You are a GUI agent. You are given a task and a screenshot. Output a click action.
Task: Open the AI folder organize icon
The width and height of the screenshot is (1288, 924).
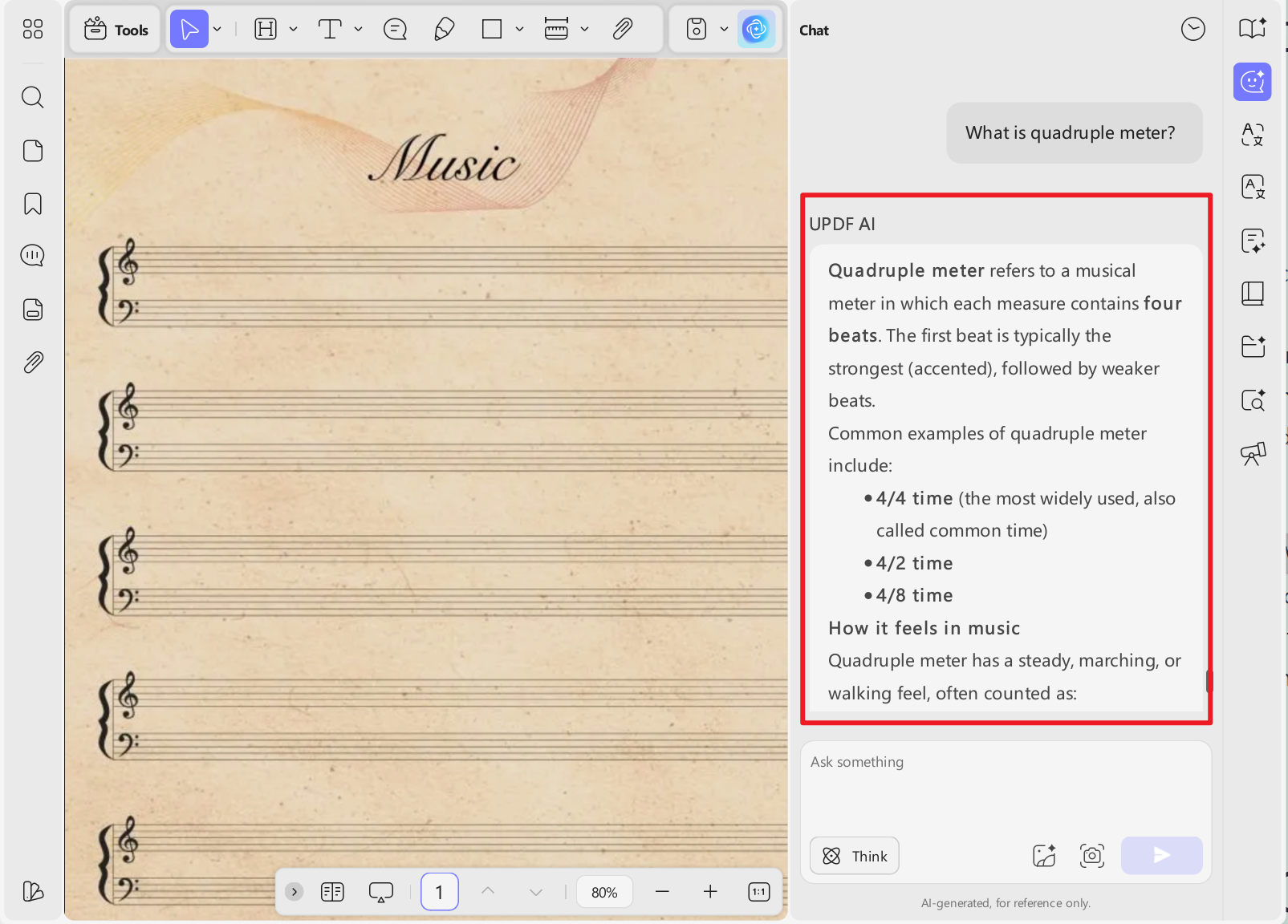[x=1253, y=346]
